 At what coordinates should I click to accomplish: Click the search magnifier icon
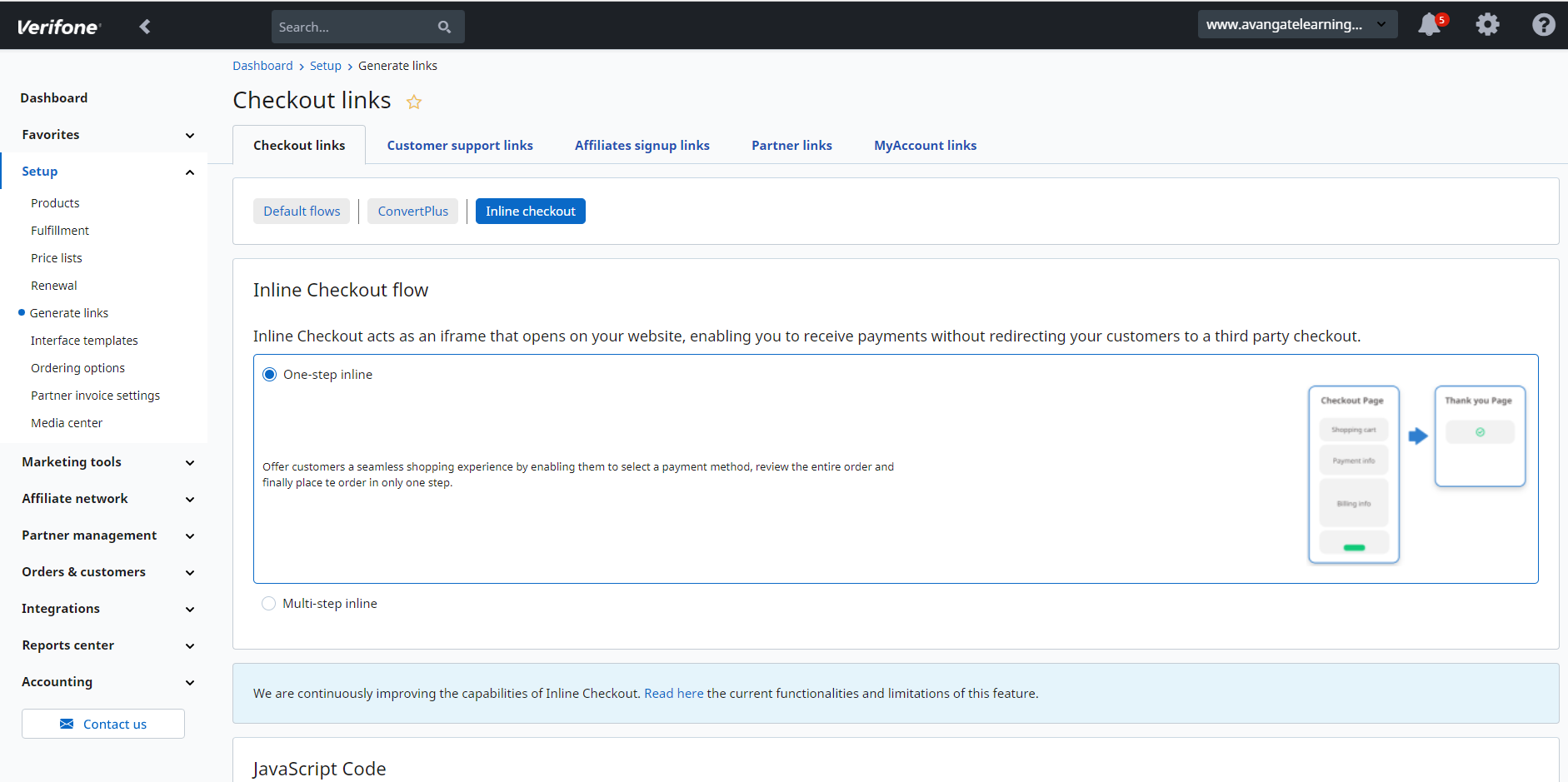pyautogui.click(x=444, y=27)
